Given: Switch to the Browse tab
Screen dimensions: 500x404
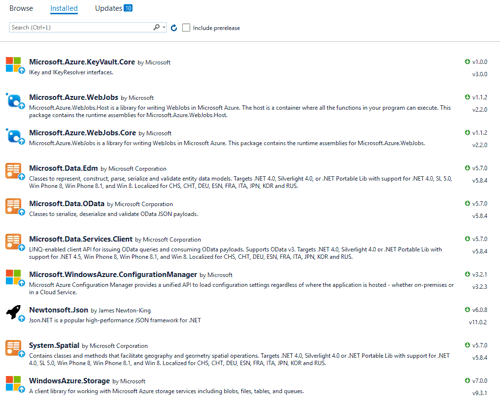Looking at the screenshot, I should (21, 8).
